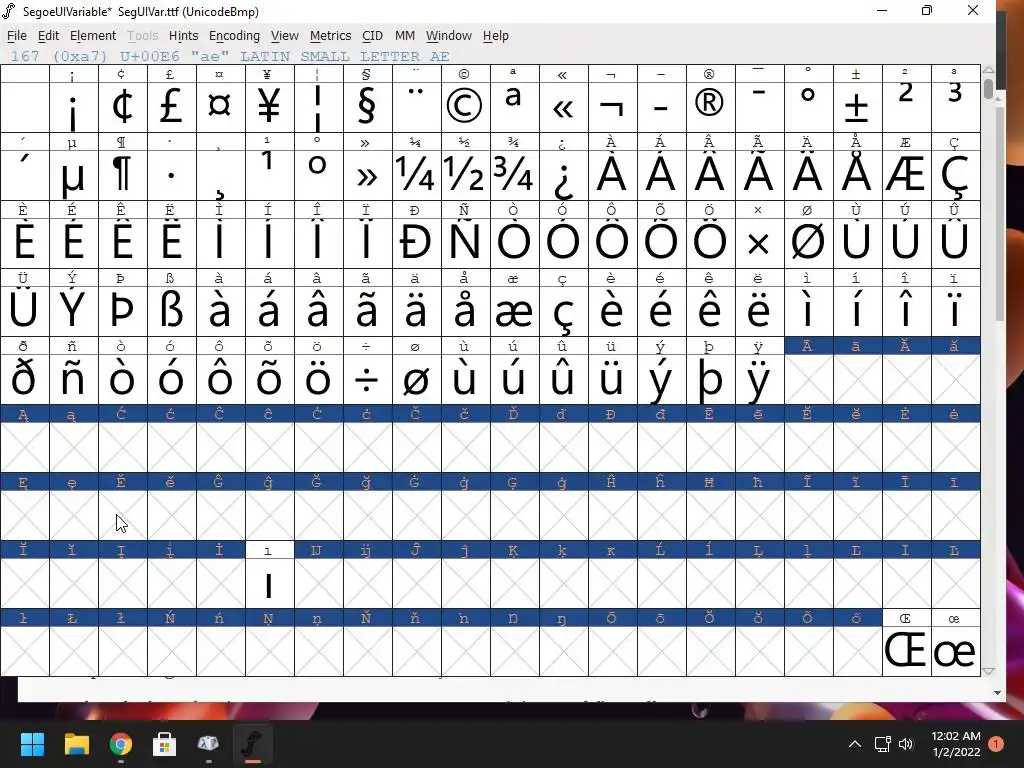Open the Windows Start menu

tap(32, 744)
